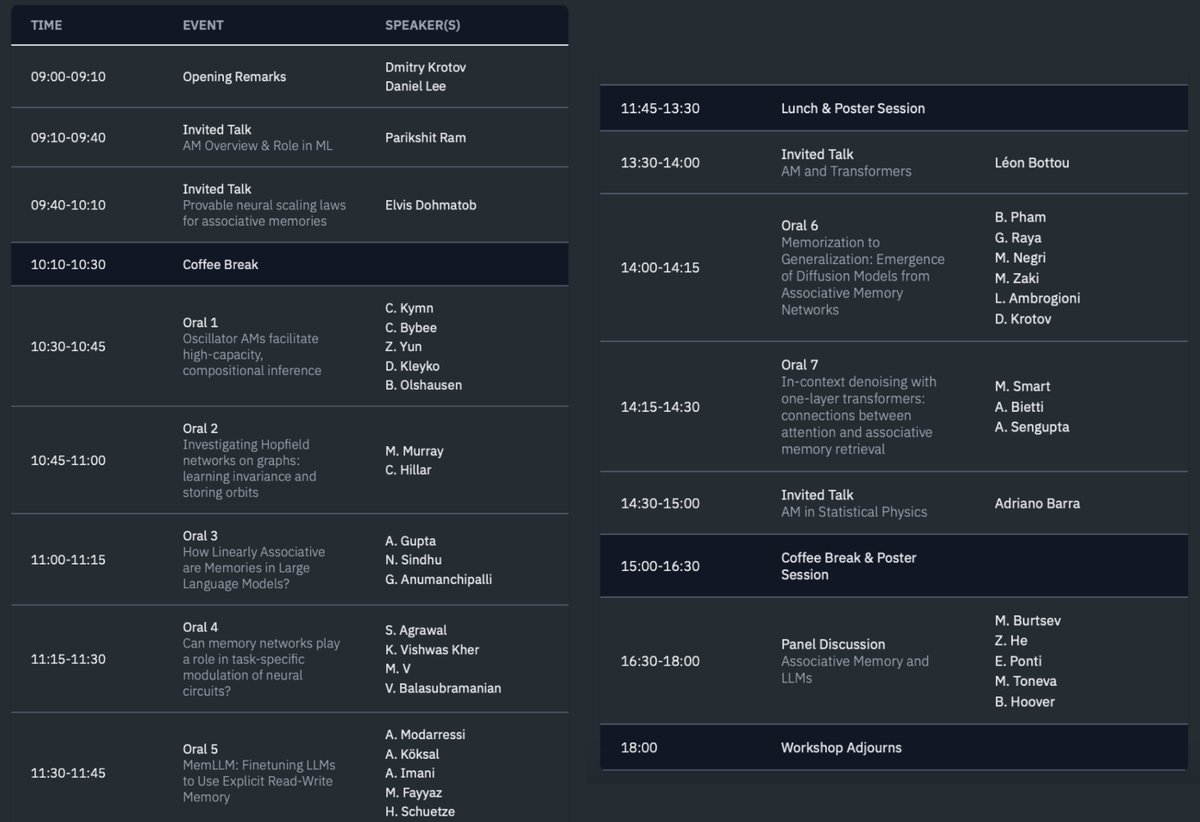Click the Panel Discussion title
The height and width of the screenshot is (822, 1200).
[x=833, y=644]
